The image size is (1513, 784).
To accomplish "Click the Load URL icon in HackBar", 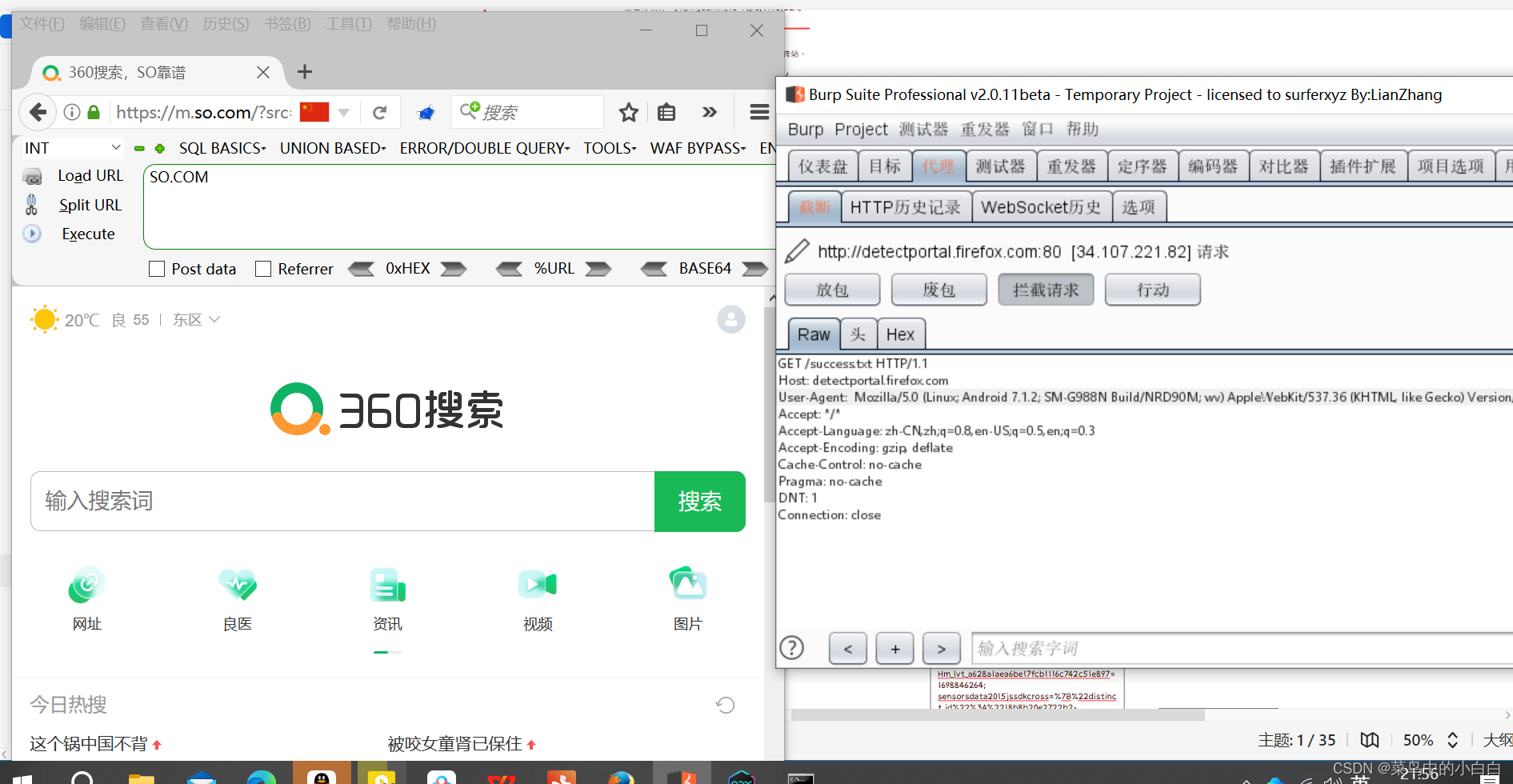I will tap(33, 175).
